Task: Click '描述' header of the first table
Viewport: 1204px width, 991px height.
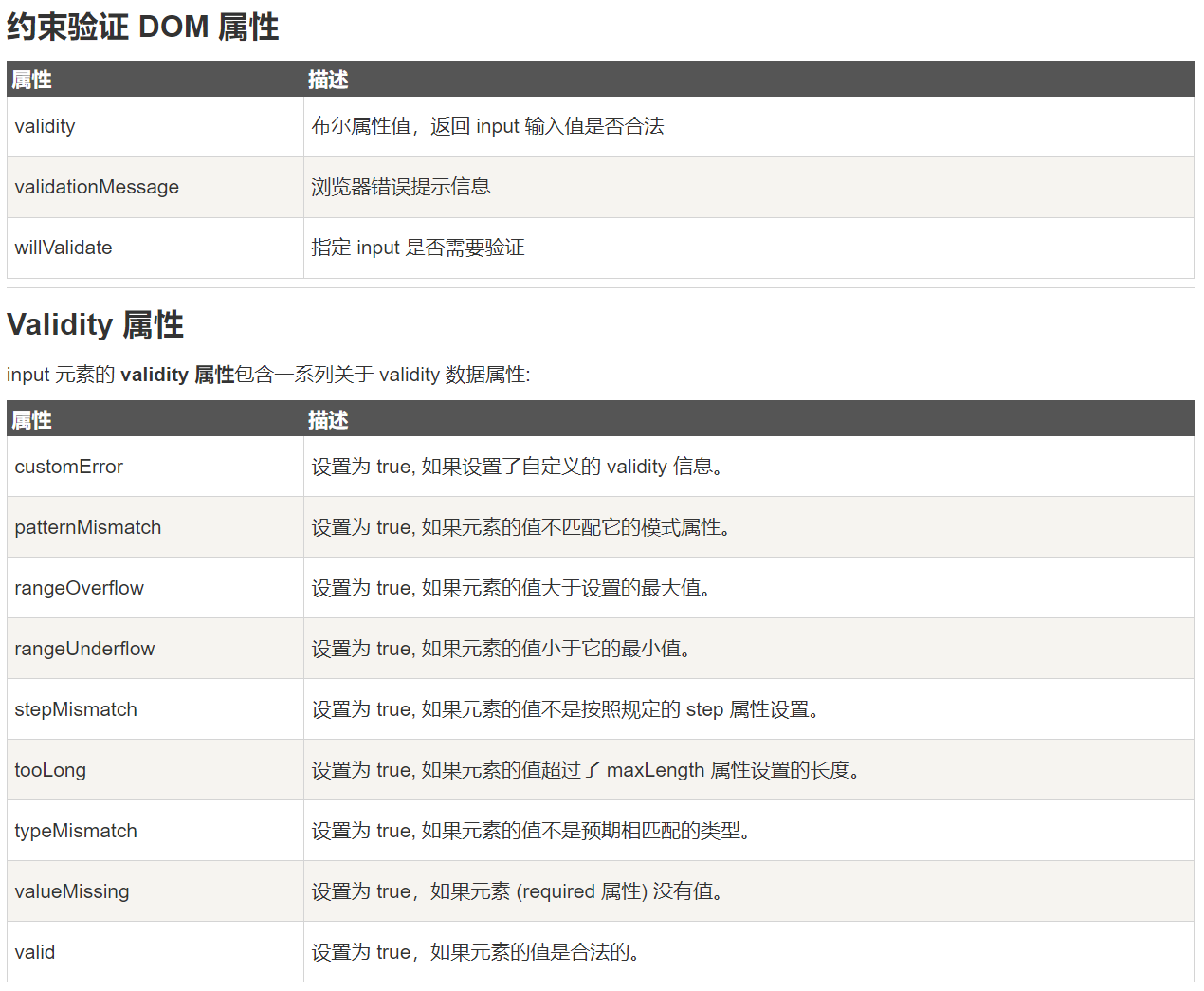Action: [x=328, y=80]
